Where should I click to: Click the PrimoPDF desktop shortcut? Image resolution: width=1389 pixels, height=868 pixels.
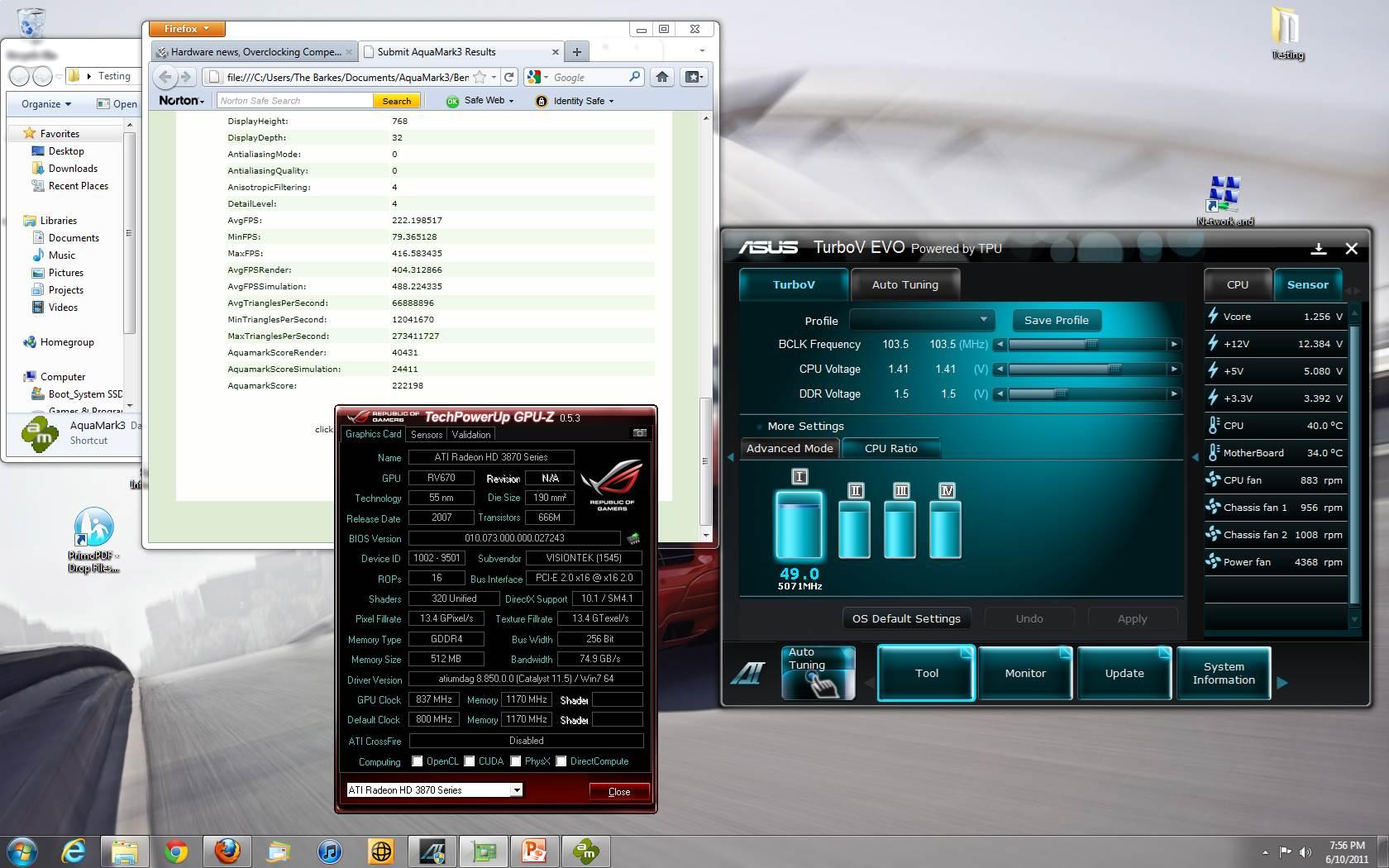tap(93, 540)
